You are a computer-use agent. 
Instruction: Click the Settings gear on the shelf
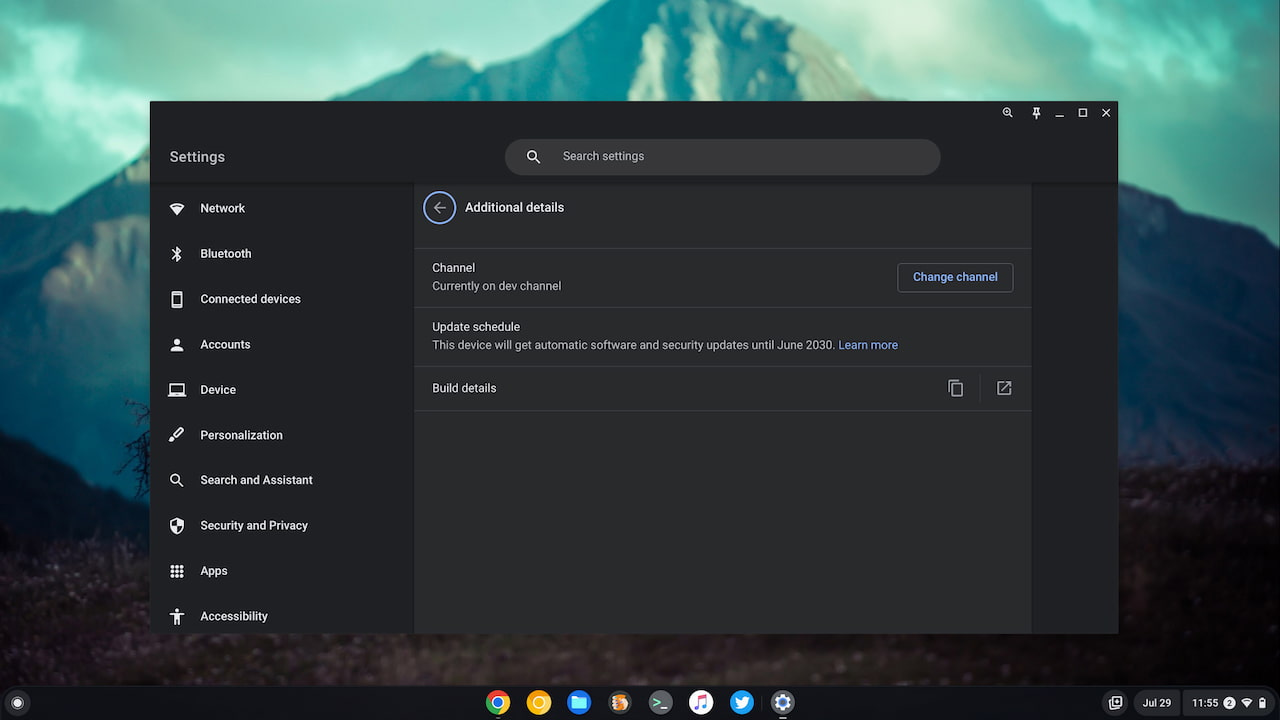pyautogui.click(x=783, y=703)
